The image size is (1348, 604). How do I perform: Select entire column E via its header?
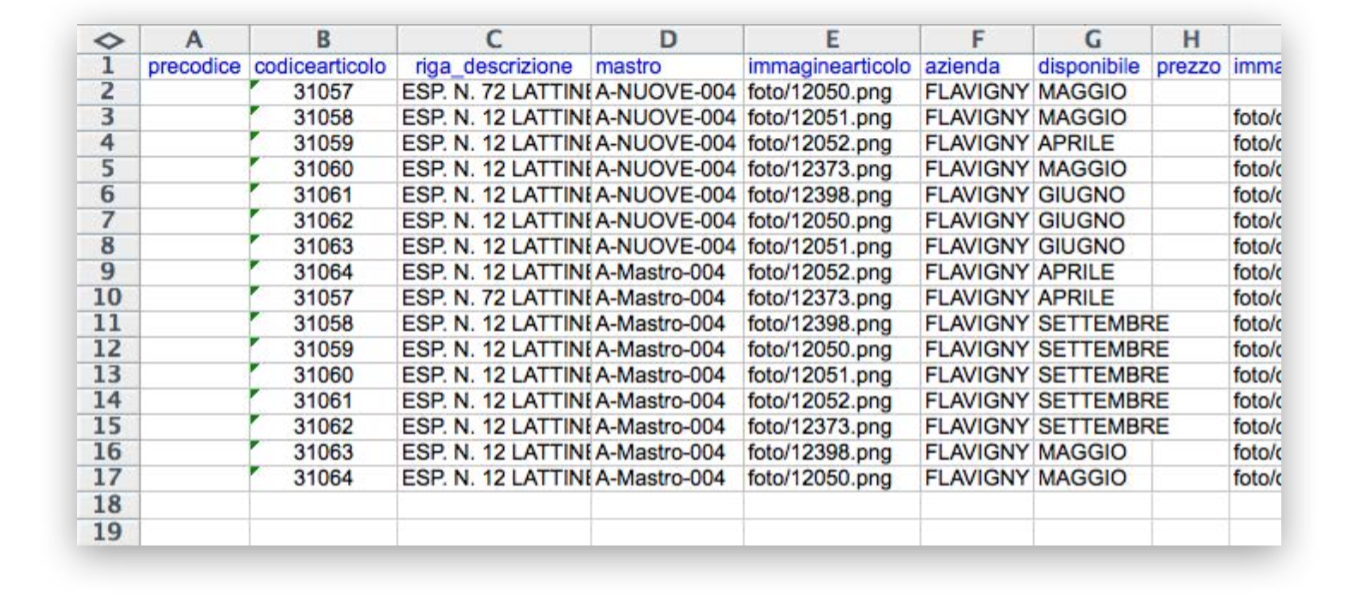coord(831,40)
